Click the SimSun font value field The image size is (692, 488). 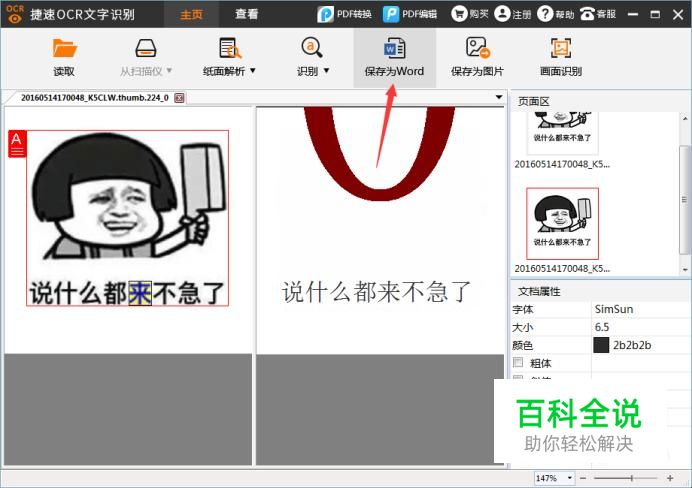click(641, 309)
